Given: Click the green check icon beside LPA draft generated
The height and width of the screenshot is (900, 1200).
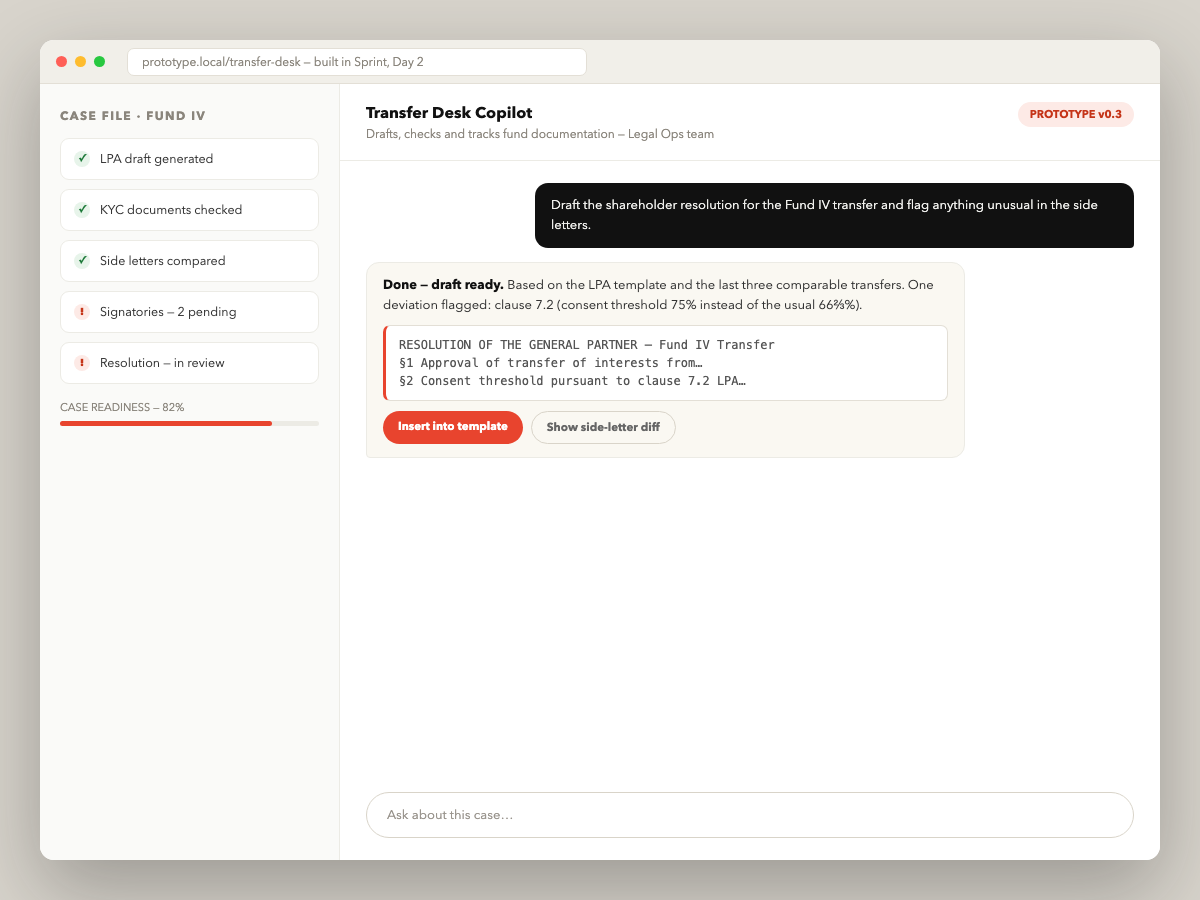Looking at the screenshot, I should coord(82,159).
